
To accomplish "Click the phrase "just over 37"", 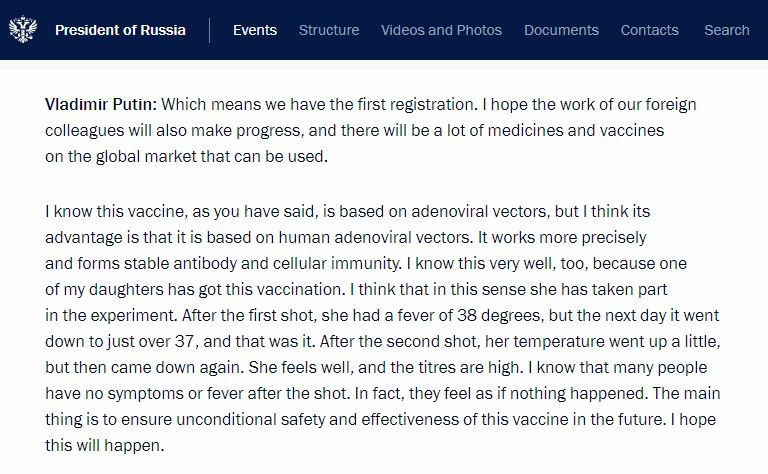I will 152,341.
